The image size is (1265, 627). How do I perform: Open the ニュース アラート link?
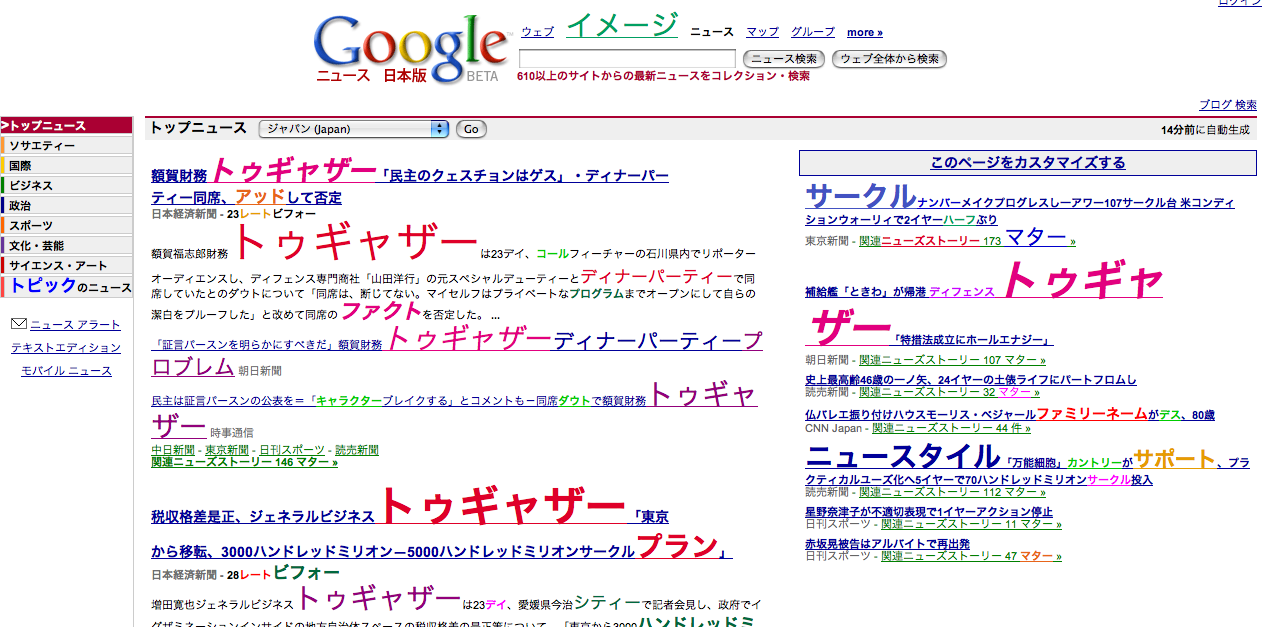(75, 325)
